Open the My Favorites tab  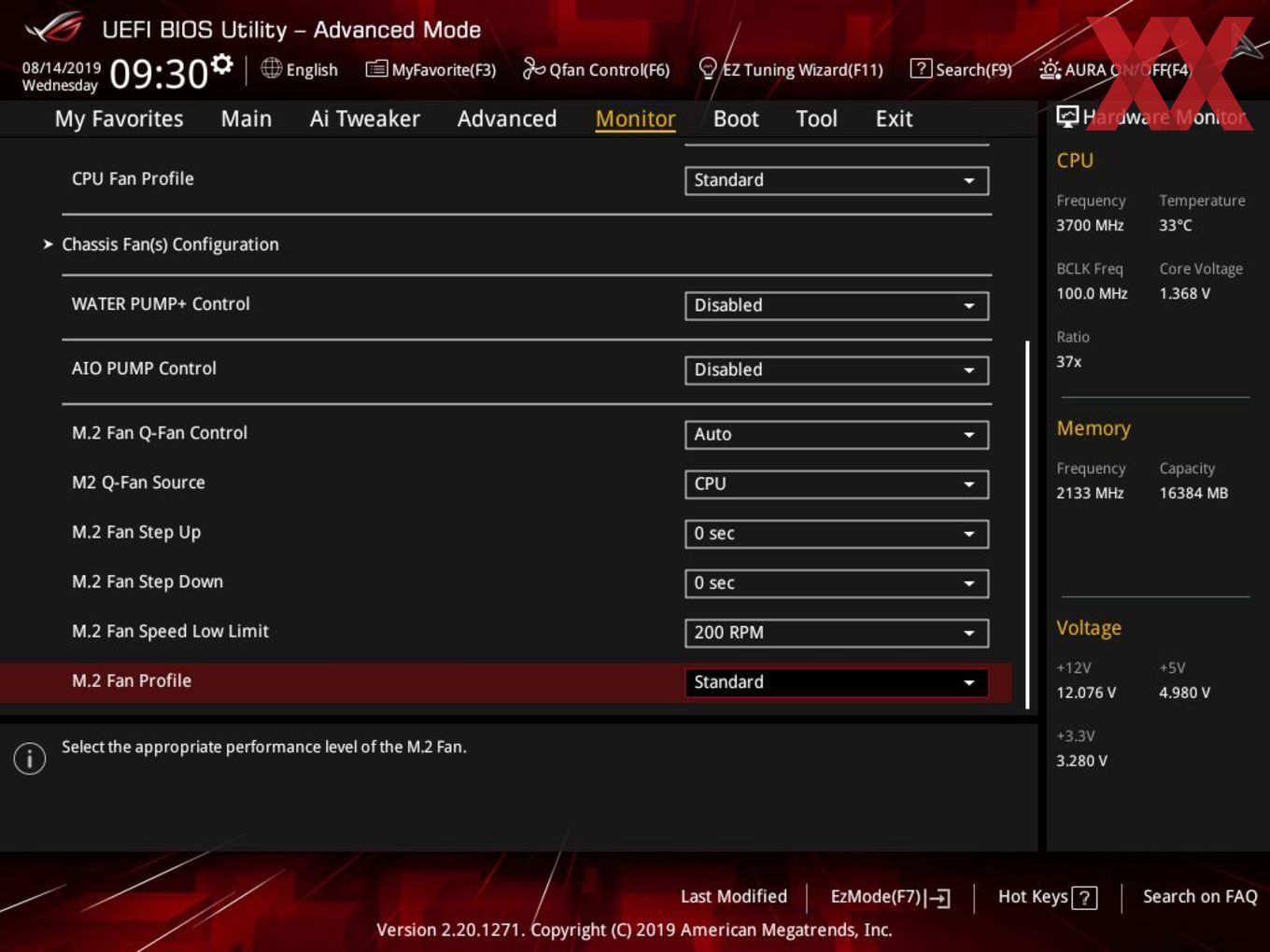click(119, 119)
